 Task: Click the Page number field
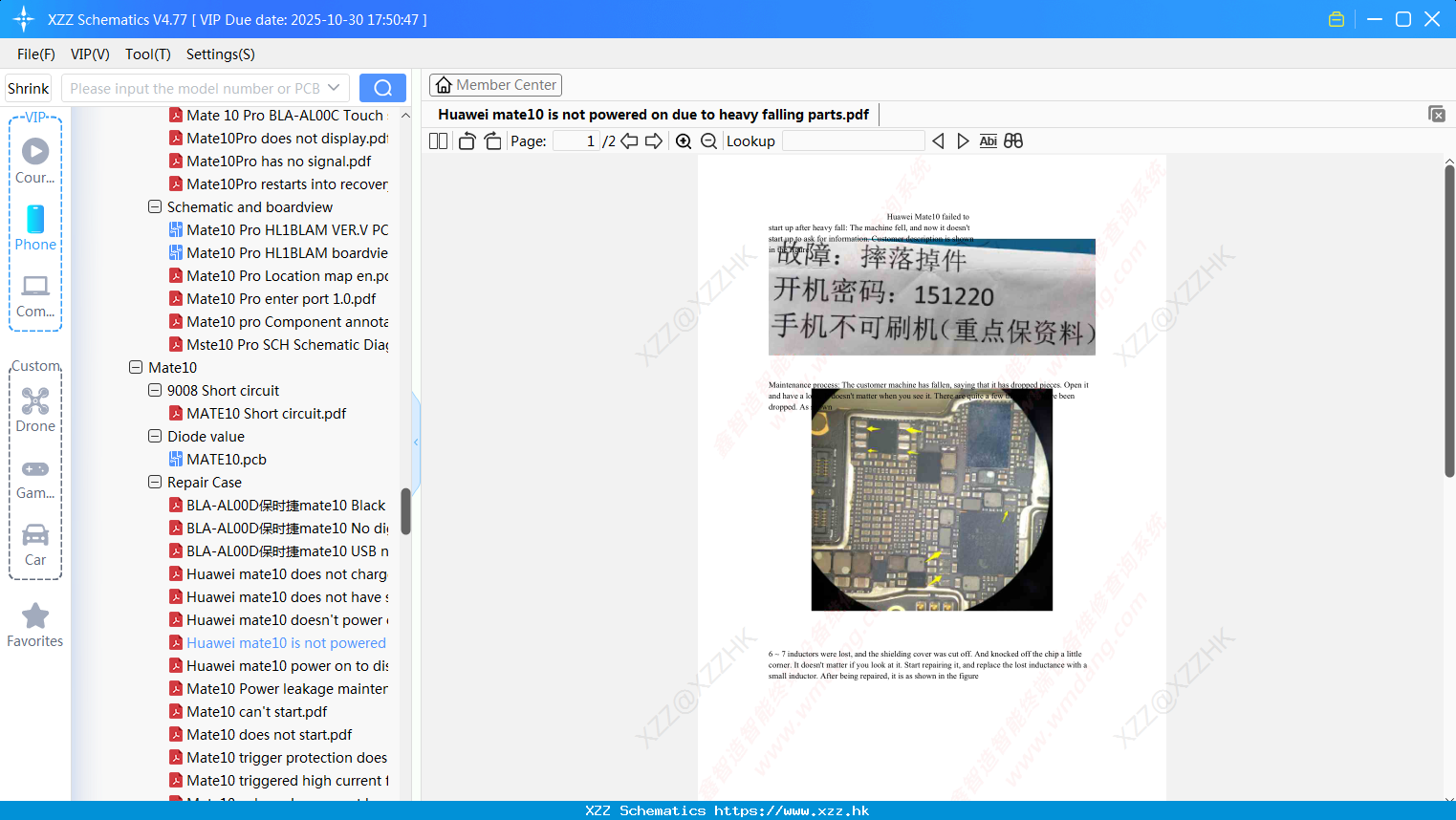[x=576, y=140]
